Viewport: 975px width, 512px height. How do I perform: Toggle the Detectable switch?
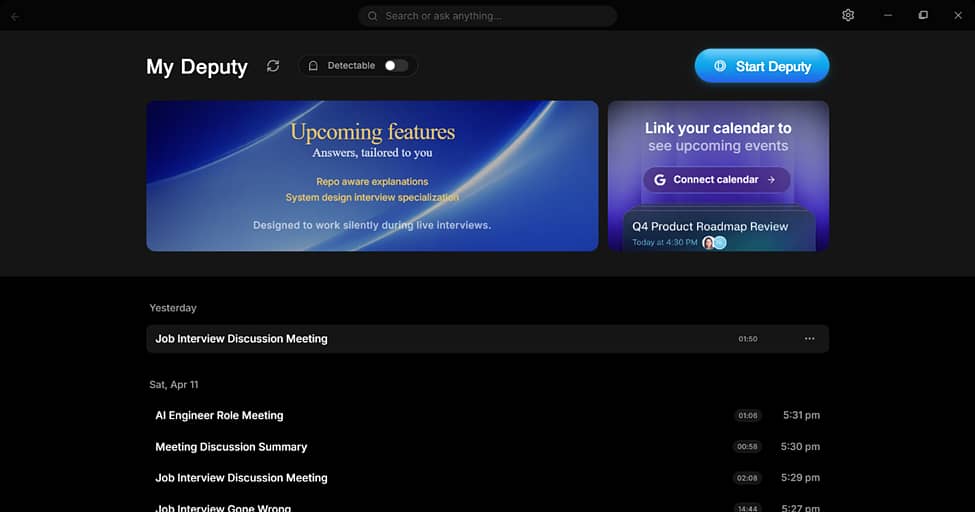pyautogui.click(x=395, y=65)
